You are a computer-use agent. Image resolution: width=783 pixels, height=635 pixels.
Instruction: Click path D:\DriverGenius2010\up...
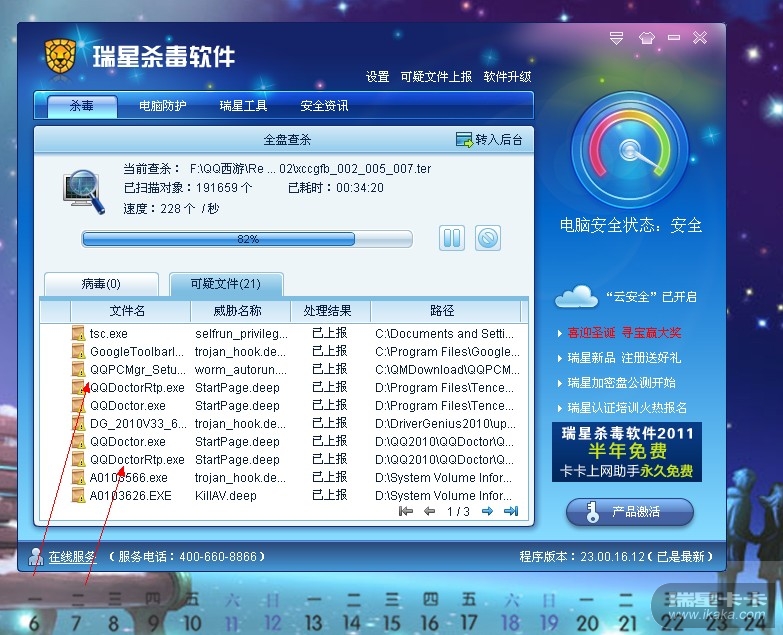coord(445,423)
